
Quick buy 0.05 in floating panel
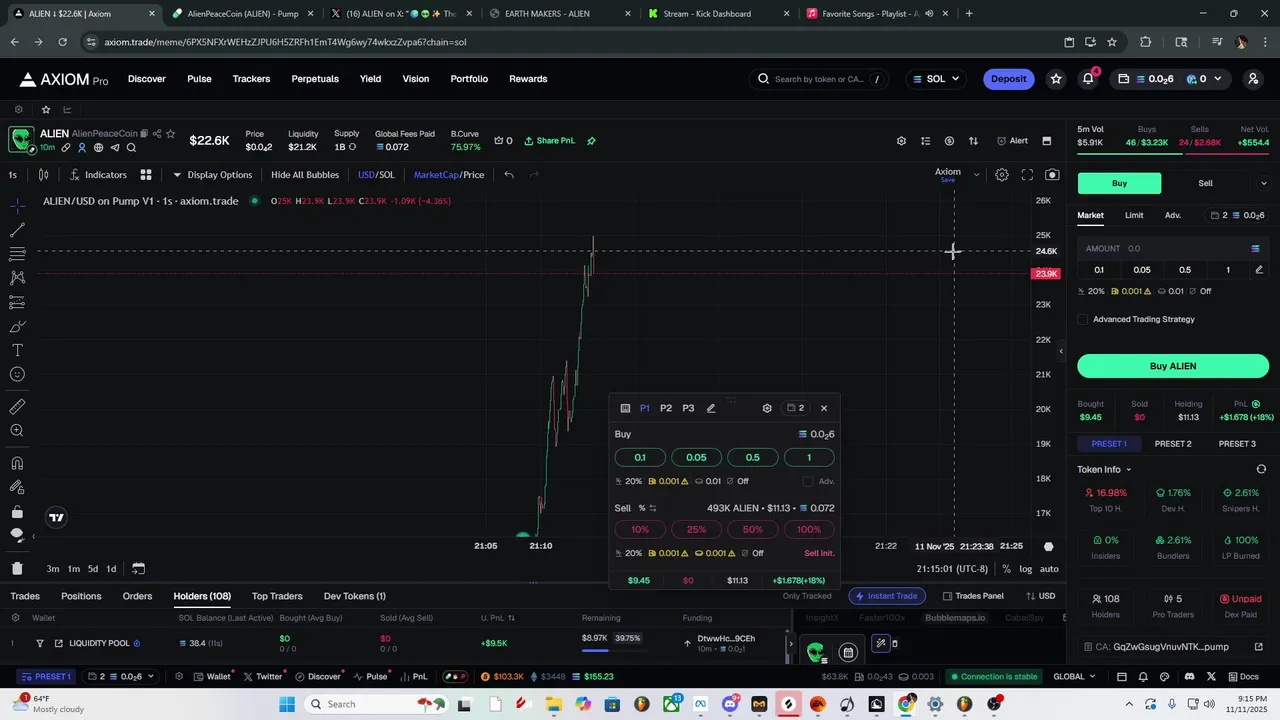[x=696, y=458]
